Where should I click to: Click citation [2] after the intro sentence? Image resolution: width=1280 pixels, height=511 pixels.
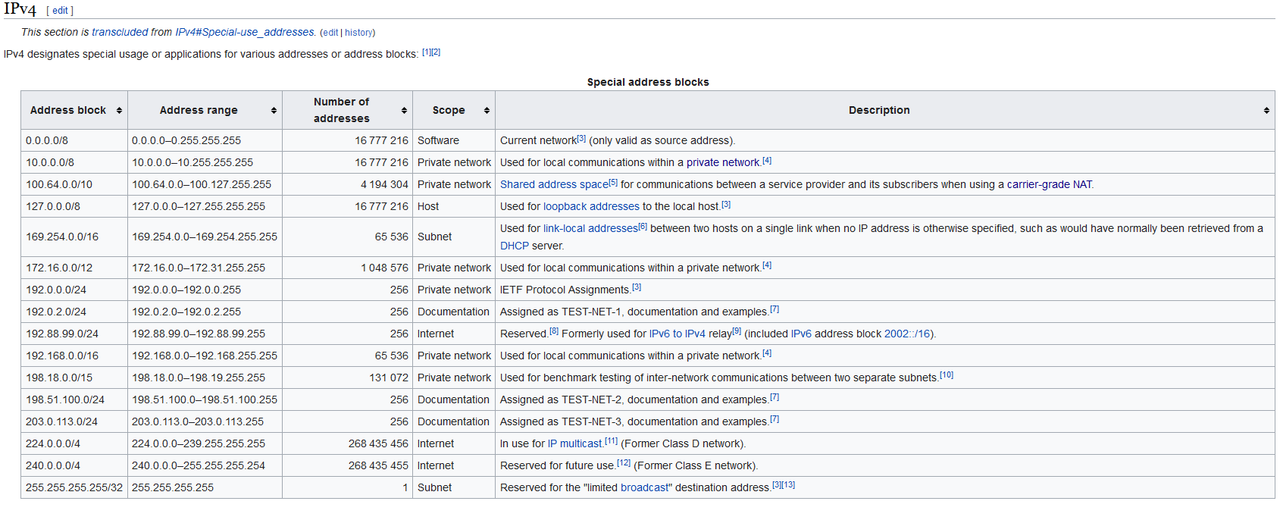pyautogui.click(x=436, y=50)
